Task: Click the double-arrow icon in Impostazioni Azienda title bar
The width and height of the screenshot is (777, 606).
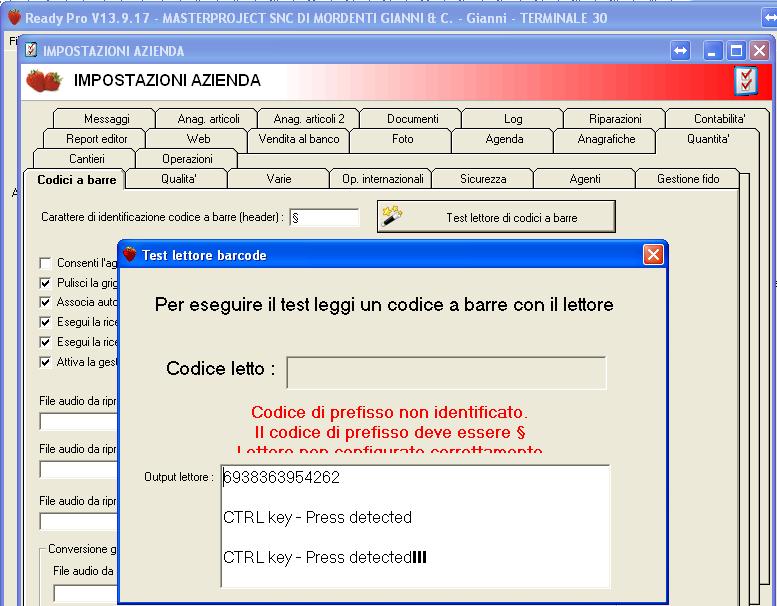Action: [x=680, y=51]
